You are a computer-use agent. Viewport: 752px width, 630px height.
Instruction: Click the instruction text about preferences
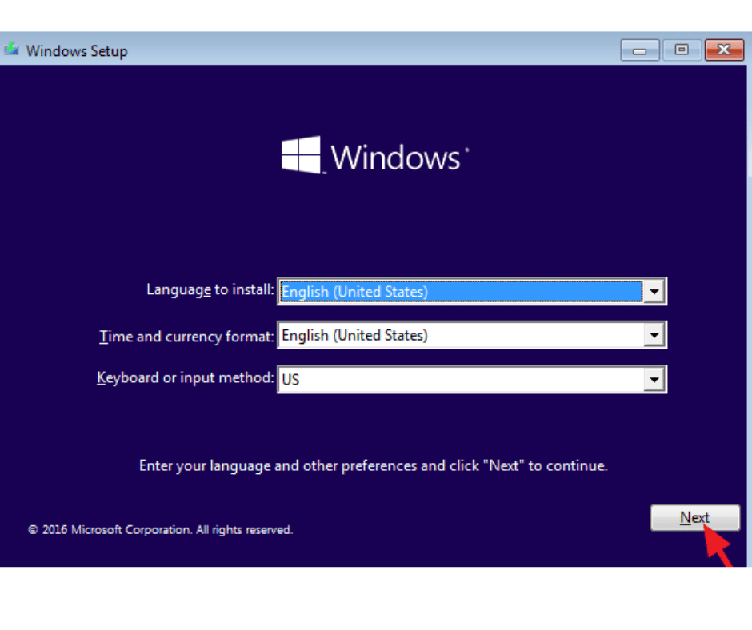[373, 466]
